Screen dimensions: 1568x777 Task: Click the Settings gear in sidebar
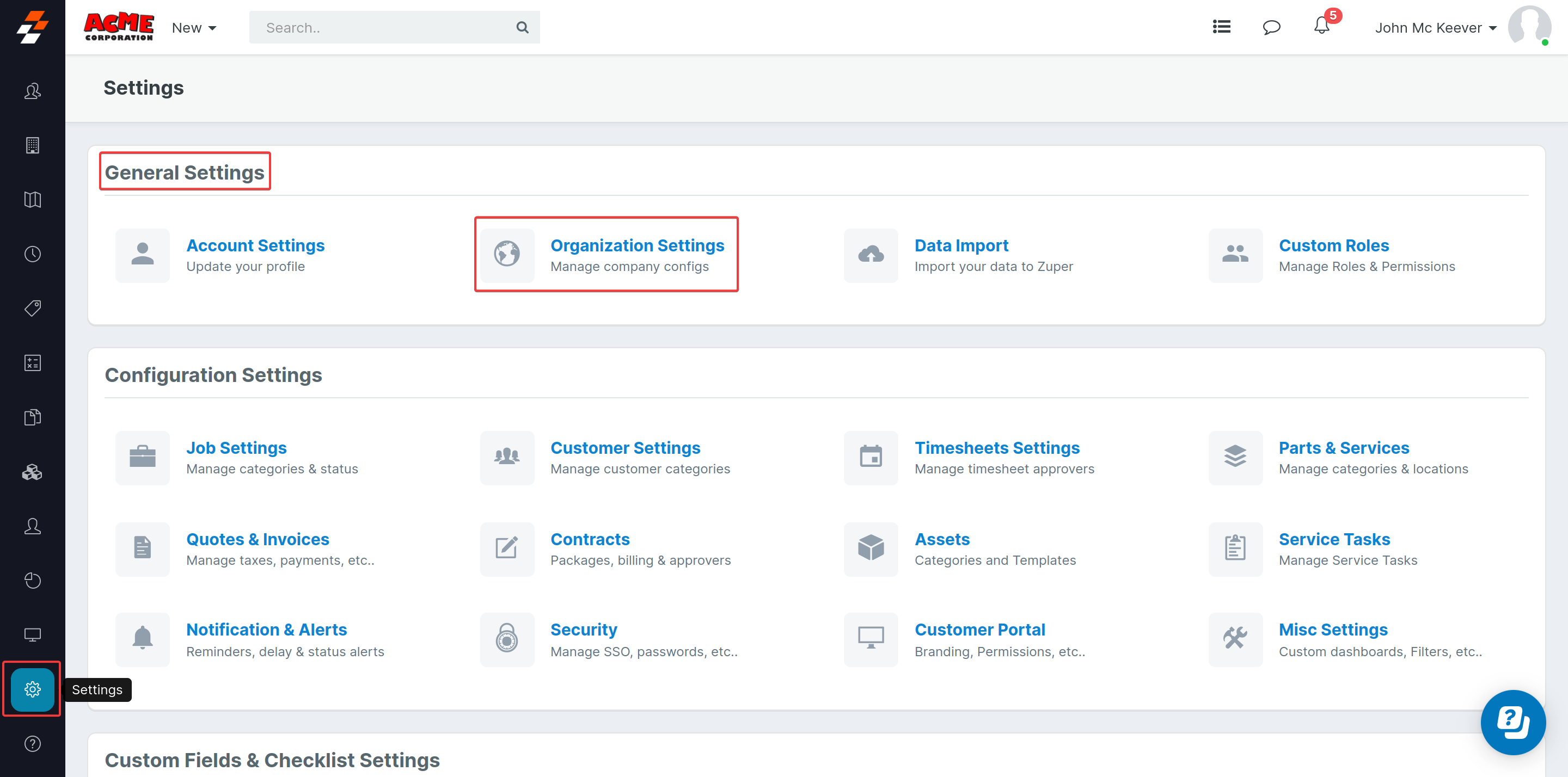(32, 689)
